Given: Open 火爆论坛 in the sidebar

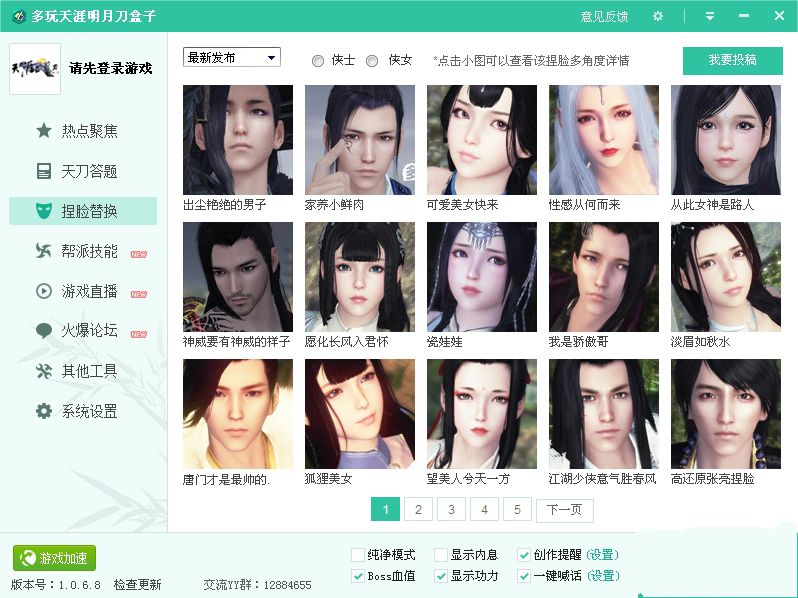Looking at the screenshot, I should [x=83, y=331].
